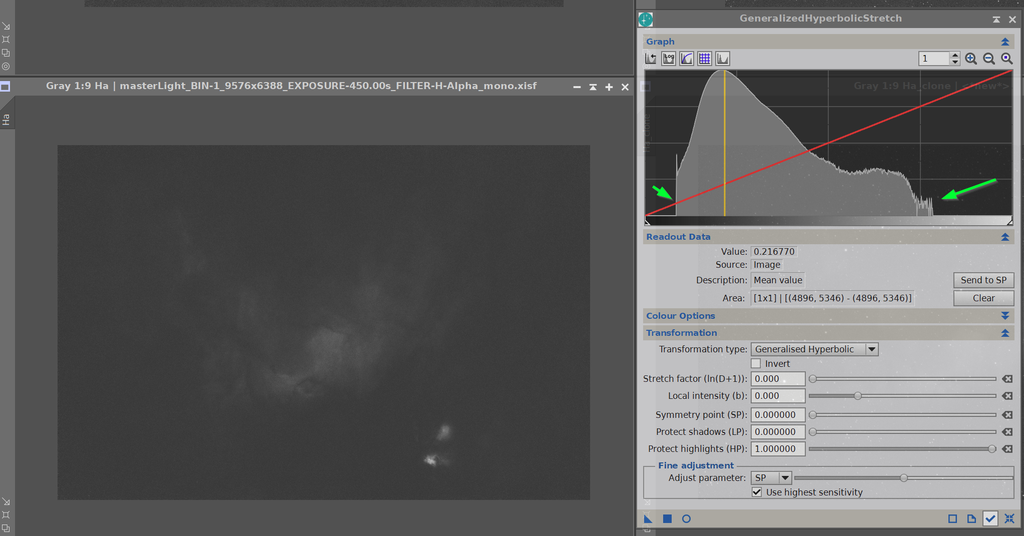Click the empty square icon in bottom bar
Viewport: 1024px width, 536px height.
coord(952,519)
